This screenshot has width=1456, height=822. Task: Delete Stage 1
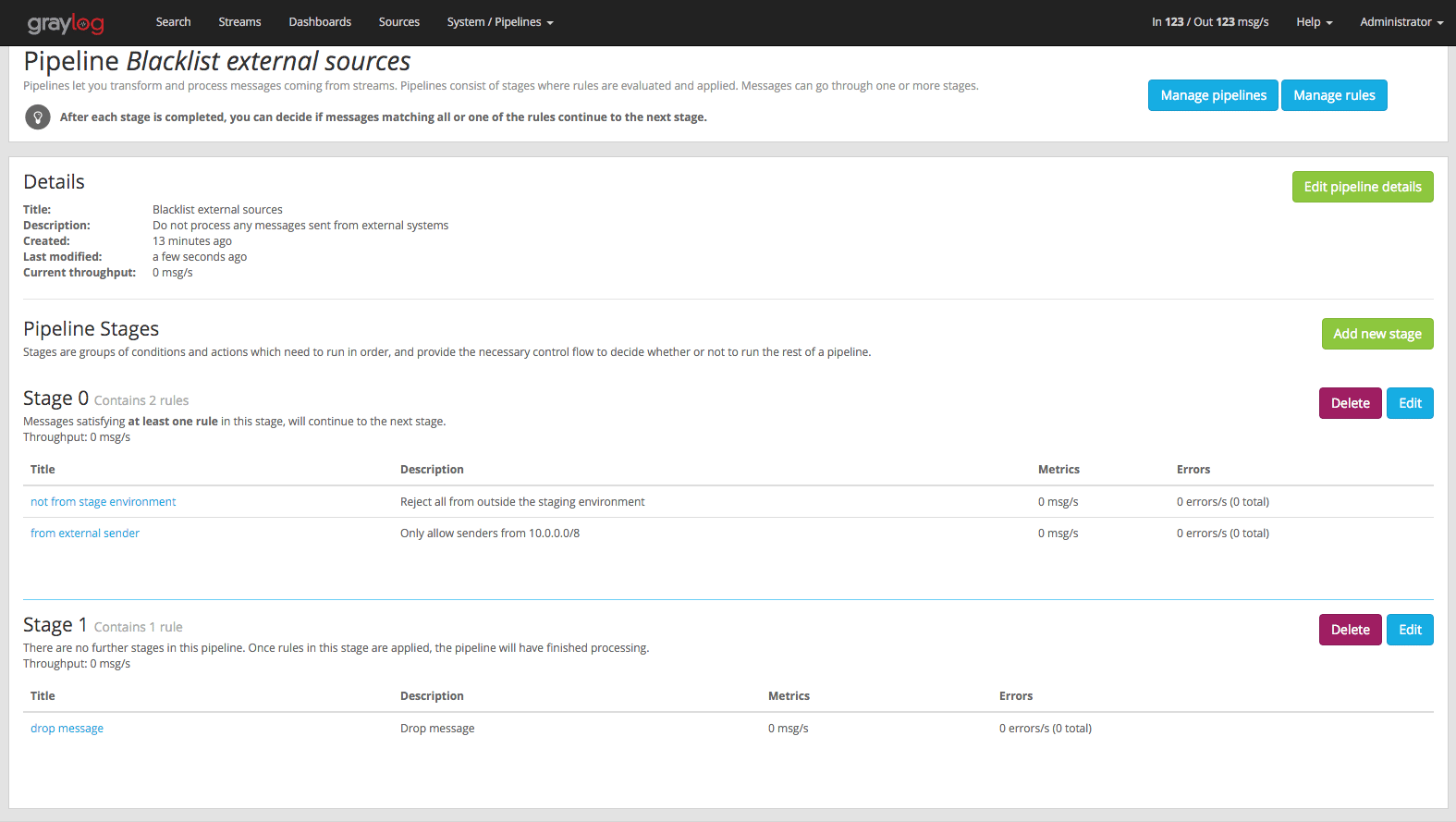tap(1350, 630)
